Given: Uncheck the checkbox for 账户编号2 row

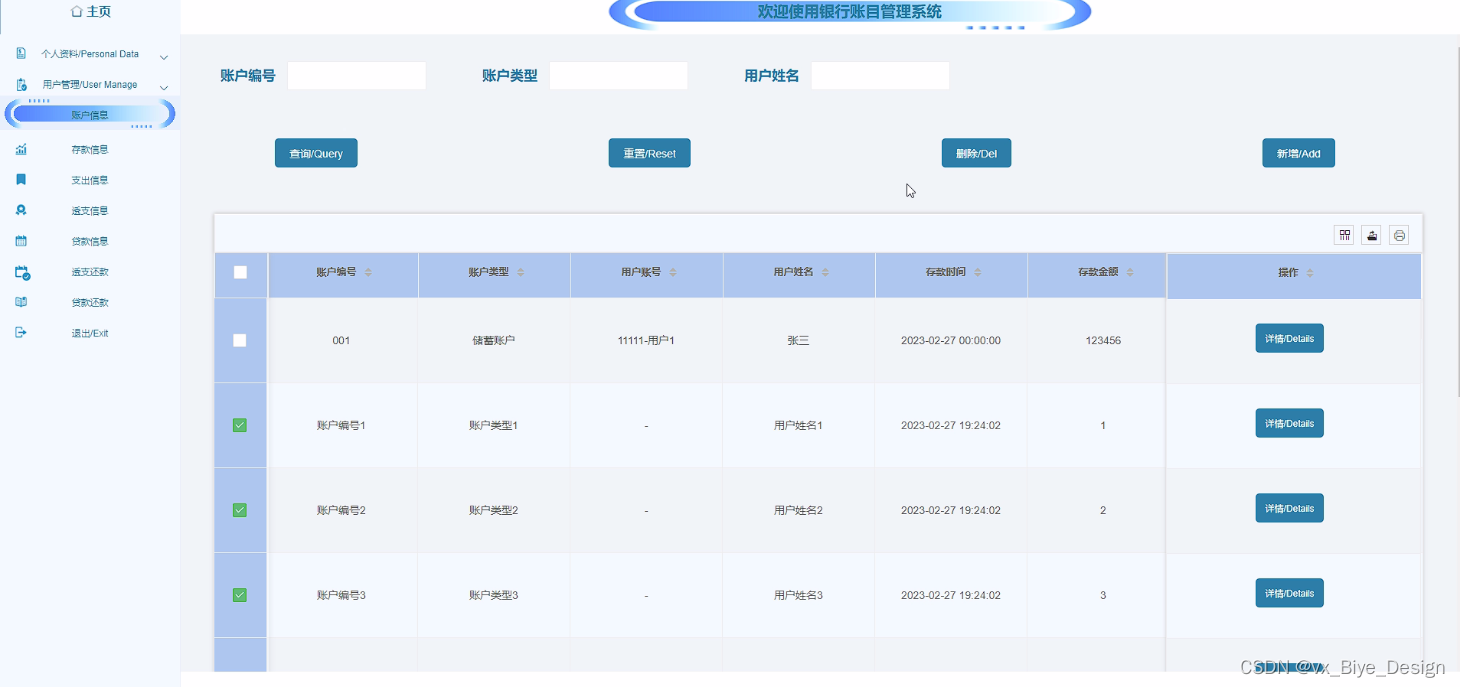Looking at the screenshot, I should [240, 510].
